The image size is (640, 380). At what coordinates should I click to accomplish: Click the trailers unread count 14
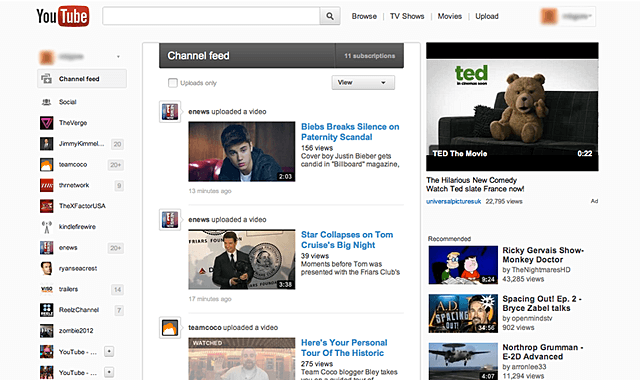tap(117, 290)
